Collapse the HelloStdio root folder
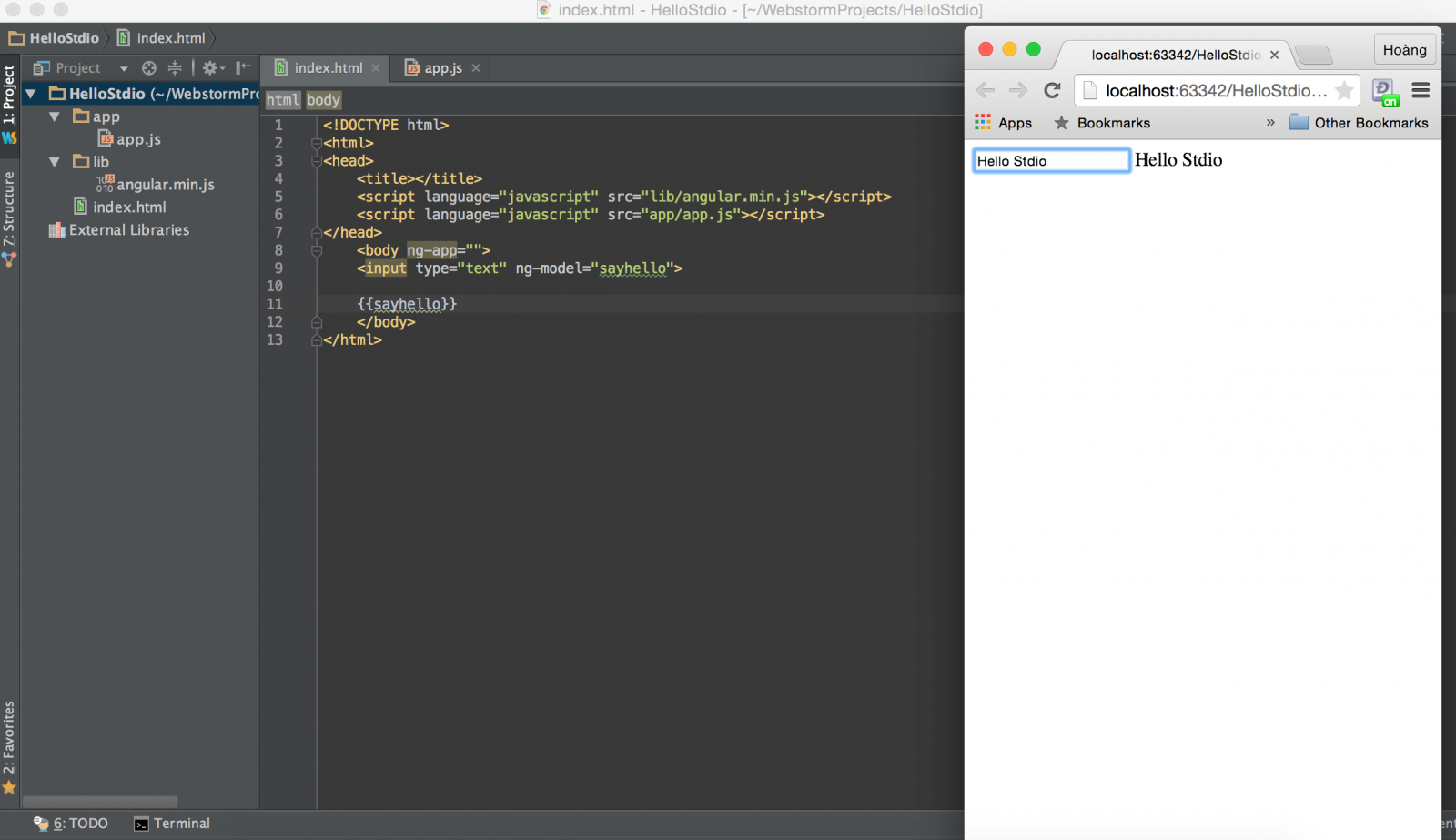This screenshot has width=1456, height=840. 31,94
